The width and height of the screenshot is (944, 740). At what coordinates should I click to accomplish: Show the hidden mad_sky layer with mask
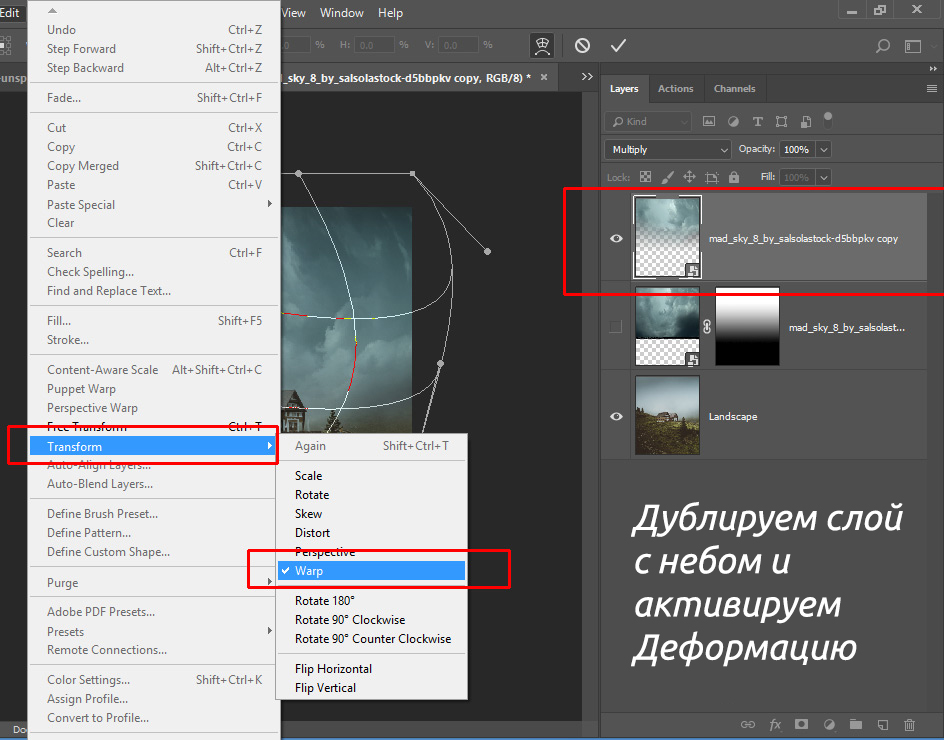[x=615, y=326]
